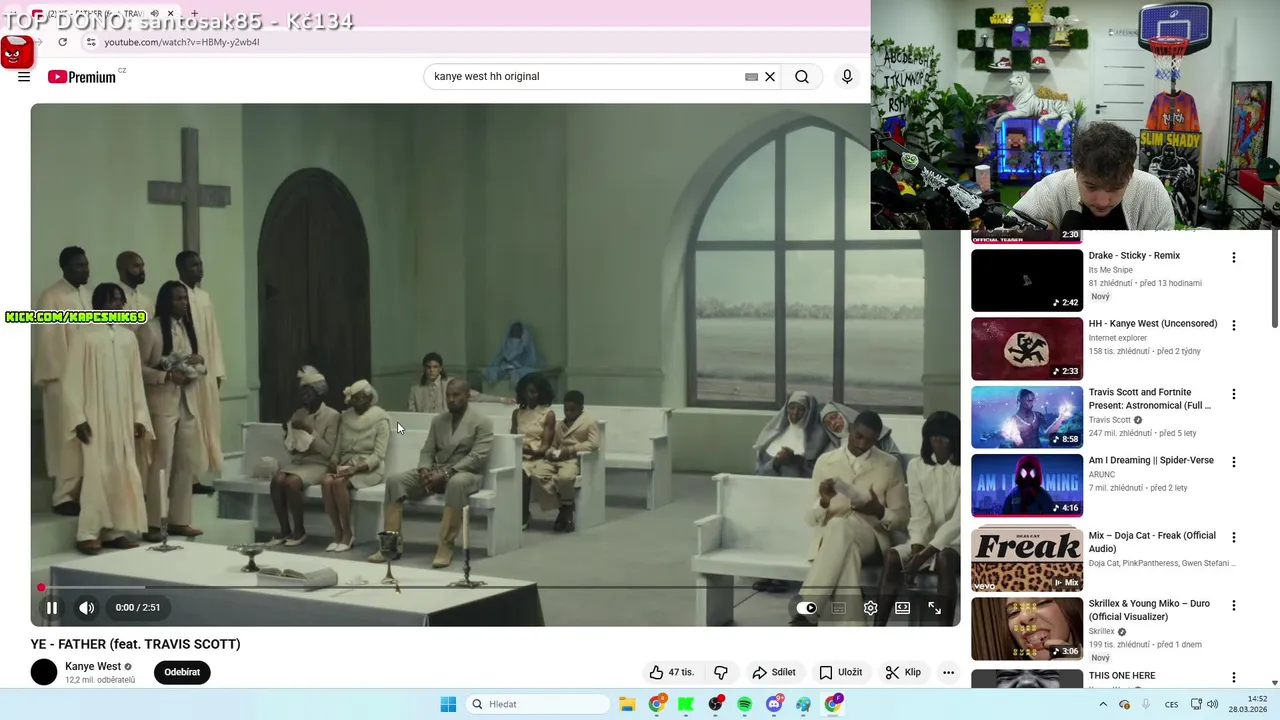
Task: Toggle the autoplay switch in player
Action: coord(807,608)
